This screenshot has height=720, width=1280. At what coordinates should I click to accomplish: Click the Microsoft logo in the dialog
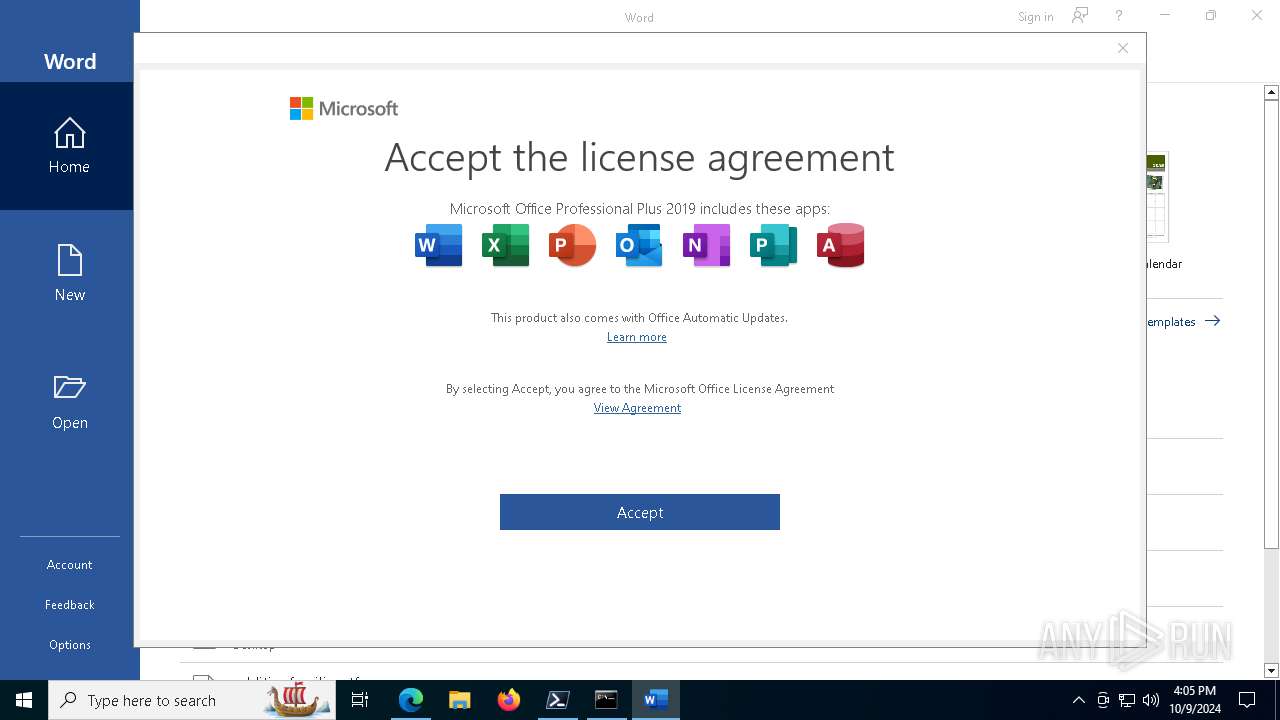click(344, 108)
